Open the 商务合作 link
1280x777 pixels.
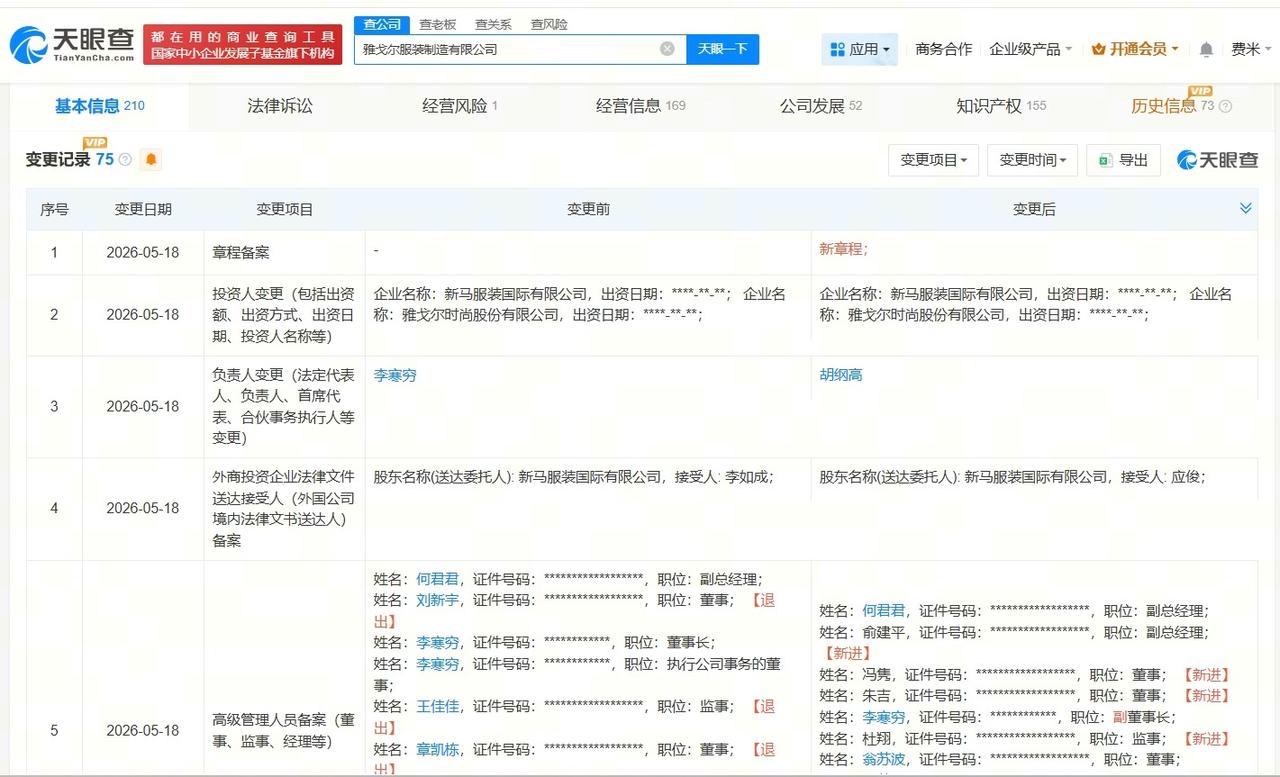[x=943, y=49]
